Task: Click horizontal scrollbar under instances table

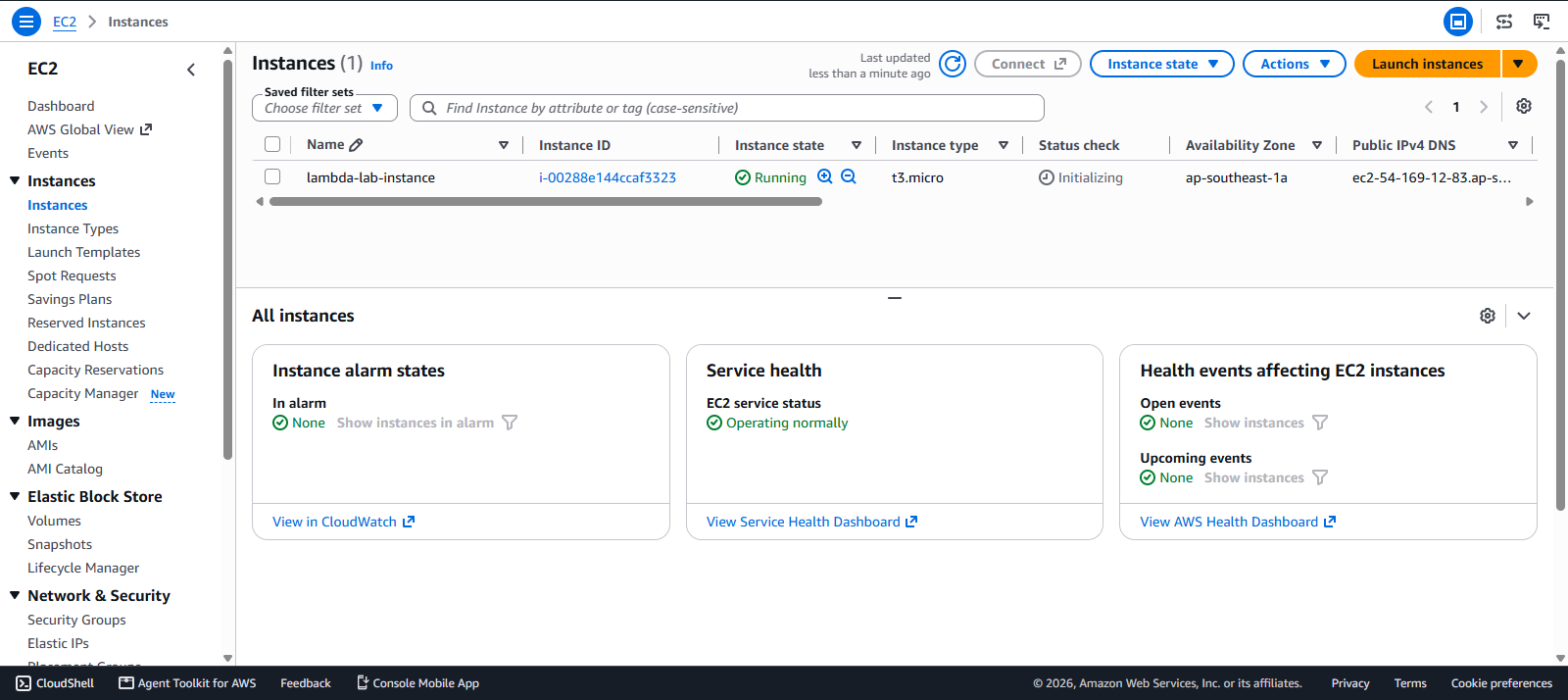Action: [546, 202]
